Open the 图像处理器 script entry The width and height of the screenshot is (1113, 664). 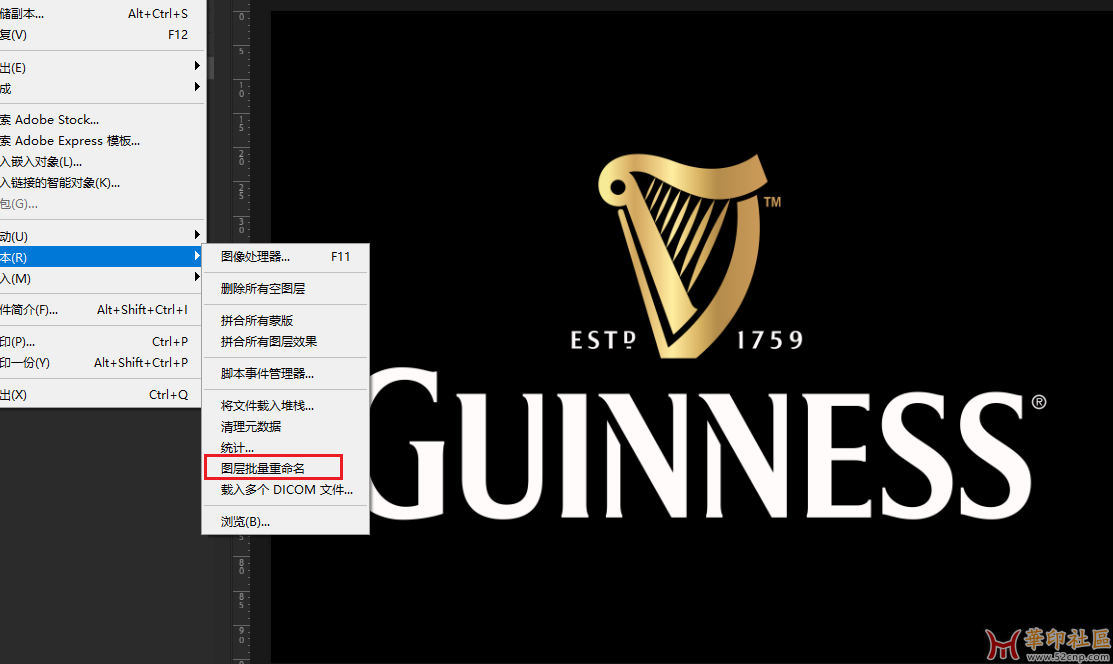pos(285,256)
